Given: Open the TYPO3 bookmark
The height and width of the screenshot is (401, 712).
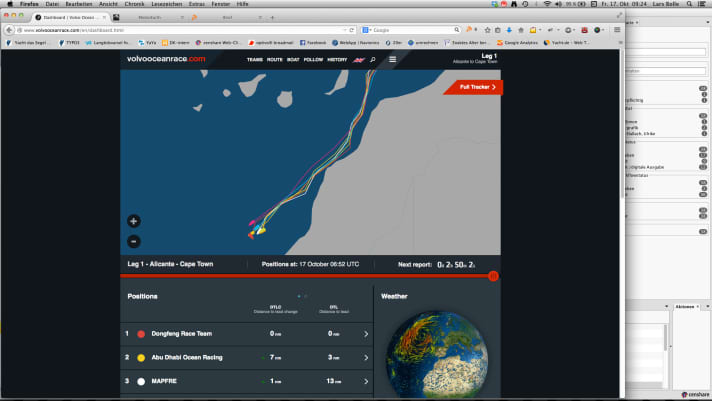Looking at the screenshot, I should (x=69, y=43).
